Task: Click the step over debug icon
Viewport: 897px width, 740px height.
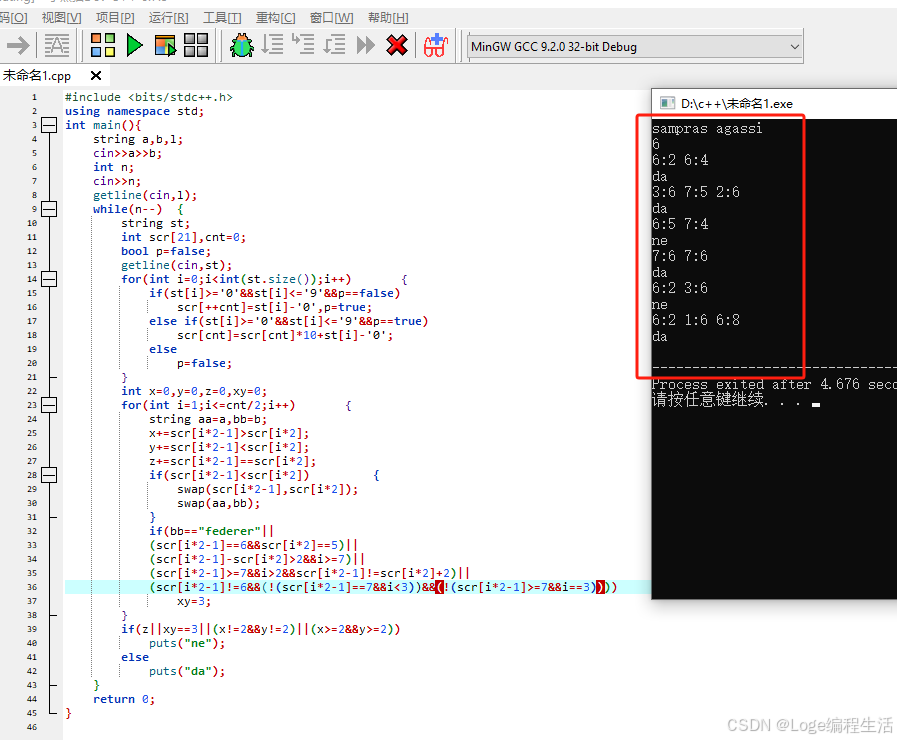Action: pos(272,45)
